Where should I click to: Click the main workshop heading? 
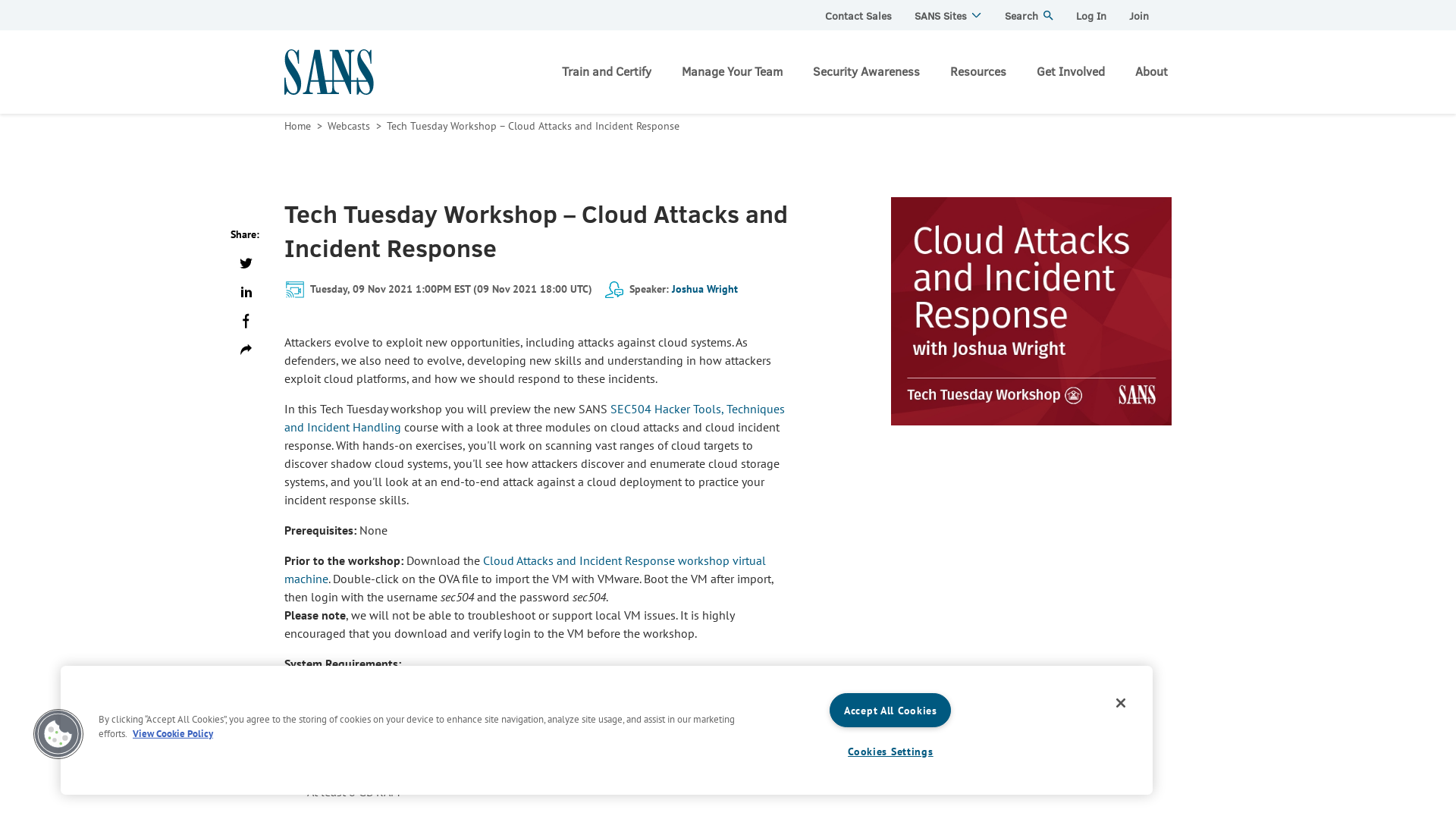coord(536,231)
